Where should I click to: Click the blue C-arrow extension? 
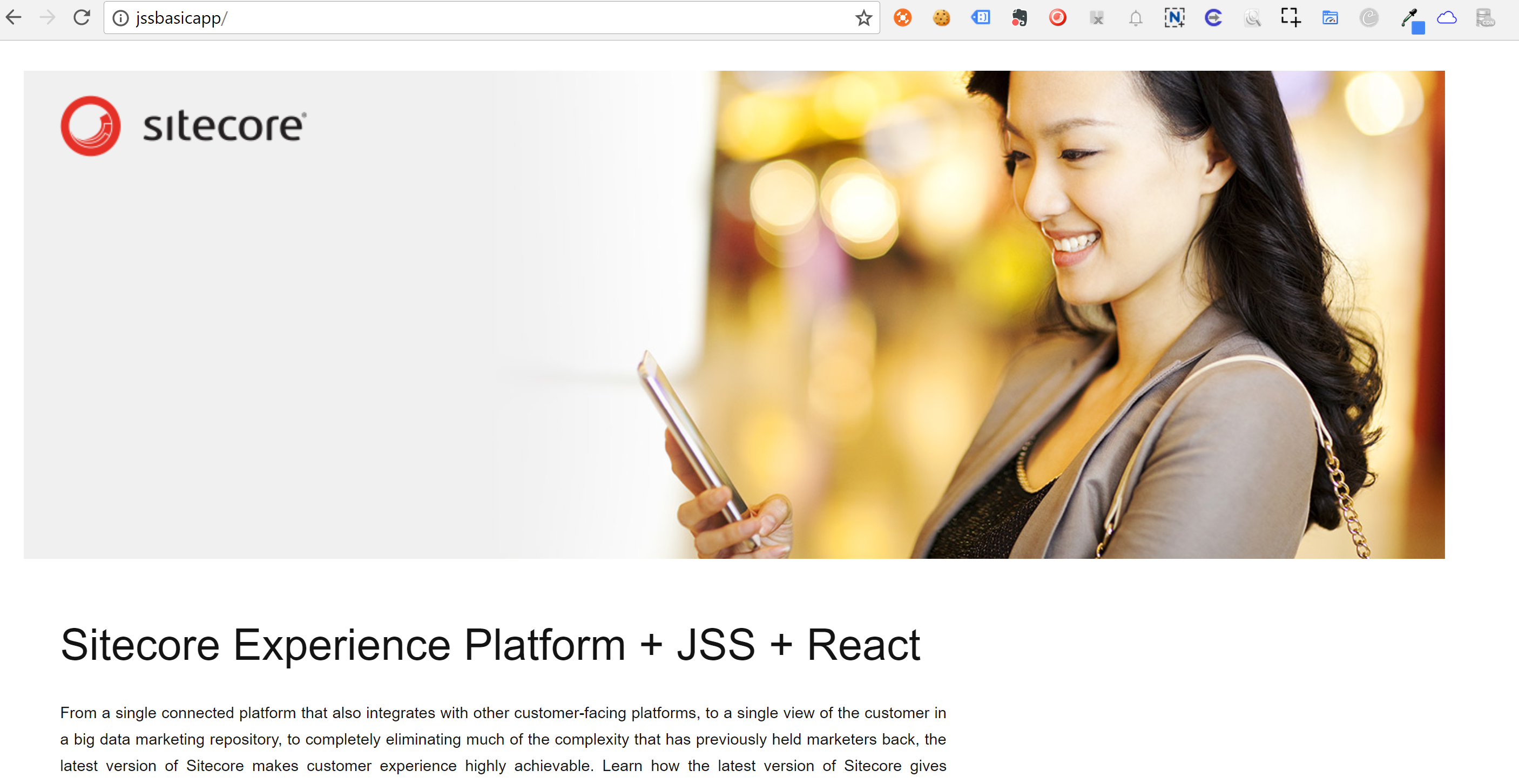tap(1213, 18)
